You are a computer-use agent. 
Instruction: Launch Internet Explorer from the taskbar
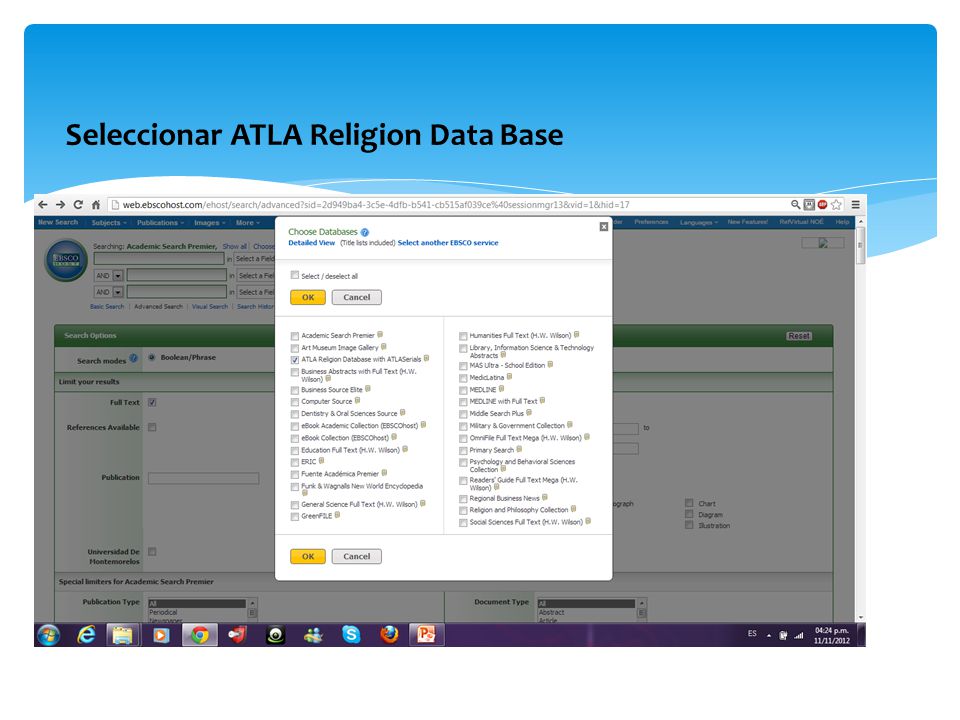click(x=86, y=635)
